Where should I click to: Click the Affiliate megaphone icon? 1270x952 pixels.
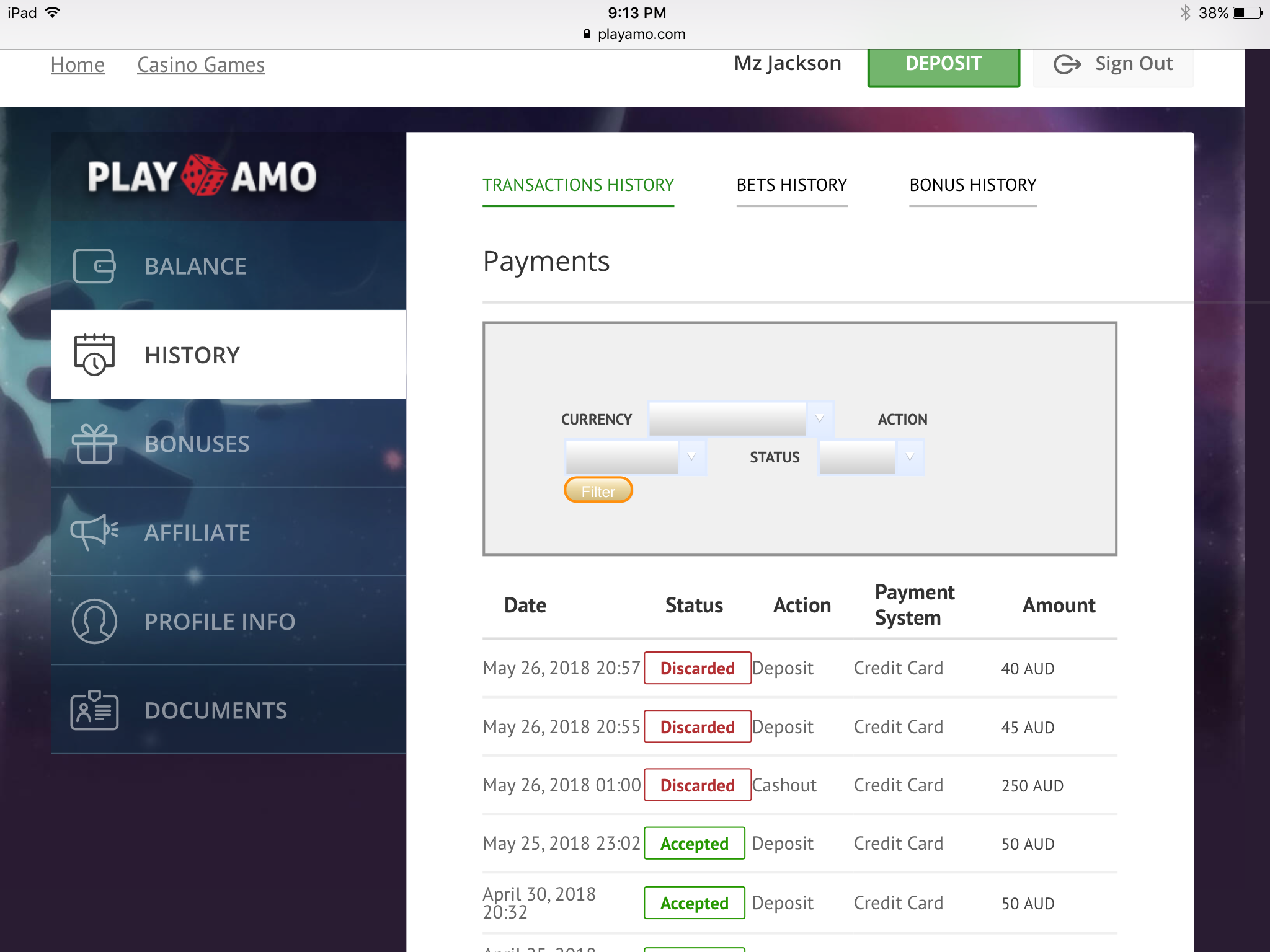point(94,532)
